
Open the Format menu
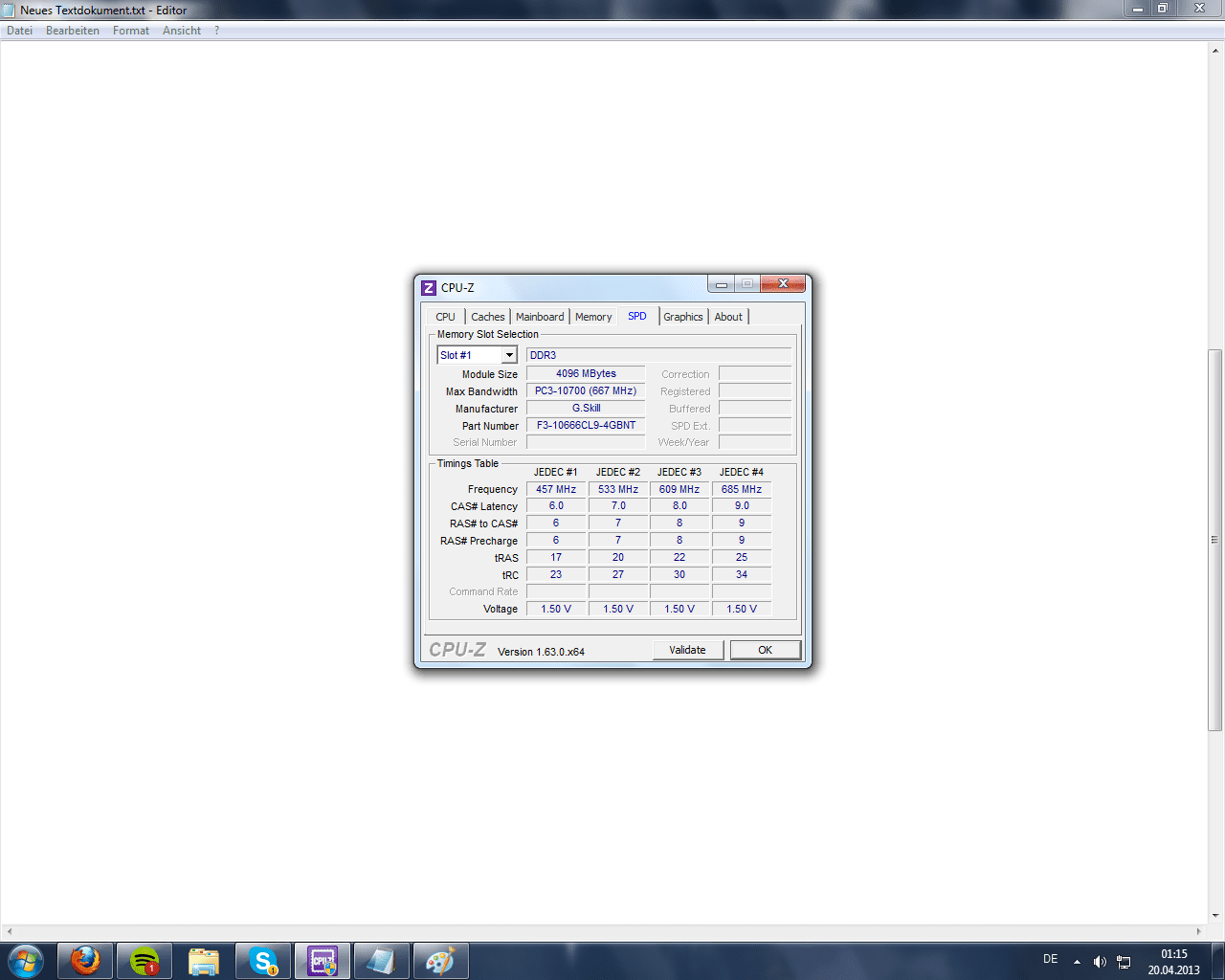131,31
